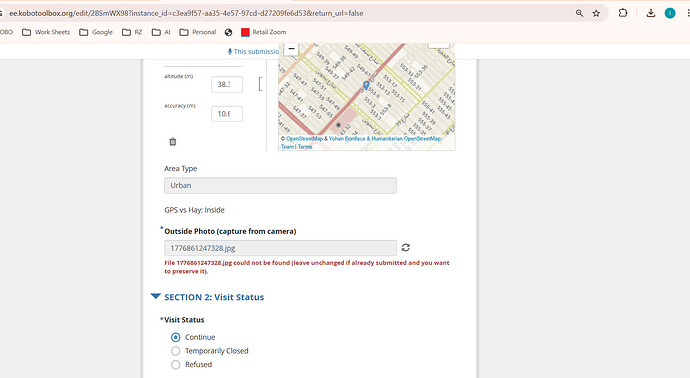
Task: Open the AI bookmark folder
Action: [161, 32]
